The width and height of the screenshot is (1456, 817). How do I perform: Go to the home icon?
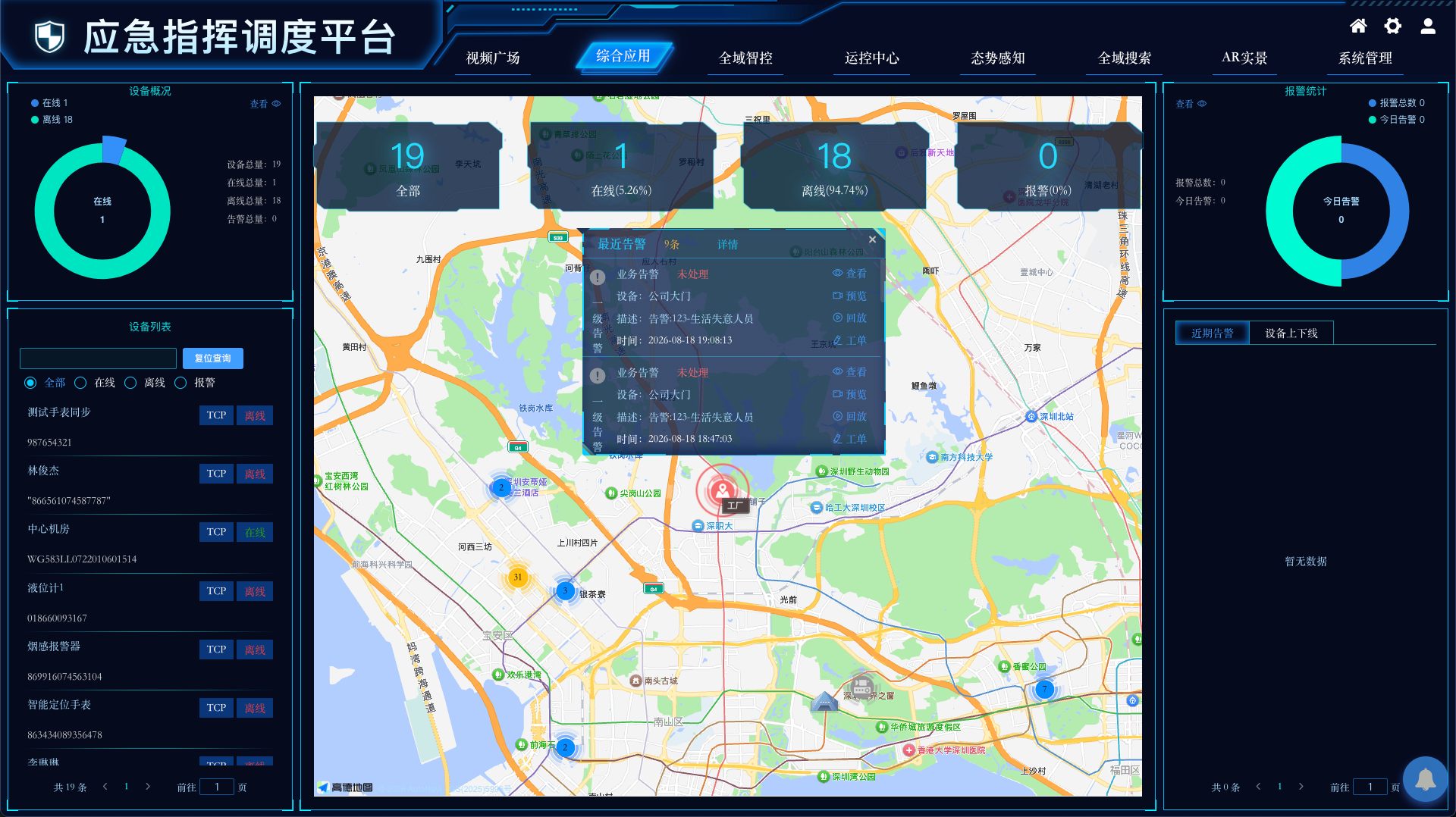1358,26
